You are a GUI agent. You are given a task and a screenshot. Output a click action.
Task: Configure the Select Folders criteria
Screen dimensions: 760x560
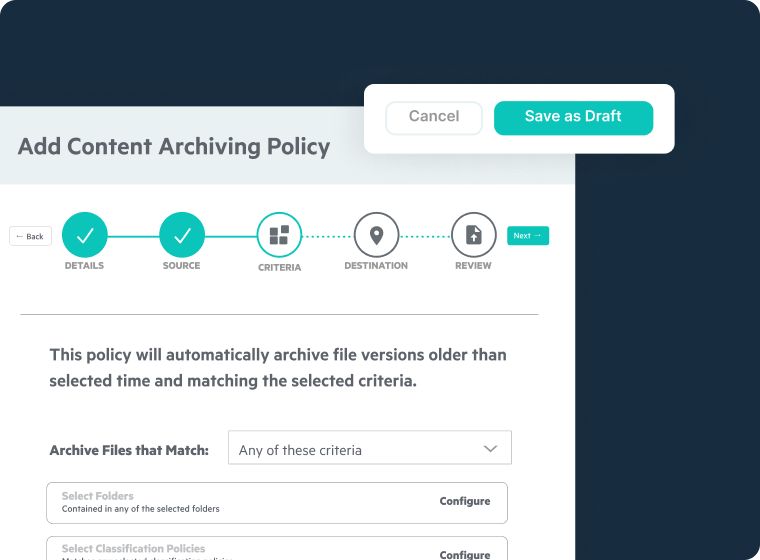pos(465,501)
